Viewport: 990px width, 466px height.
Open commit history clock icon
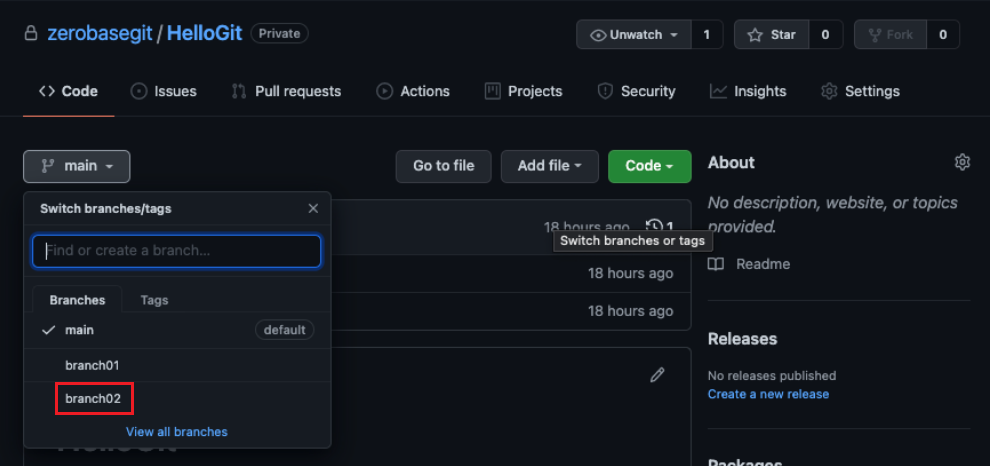coord(655,227)
